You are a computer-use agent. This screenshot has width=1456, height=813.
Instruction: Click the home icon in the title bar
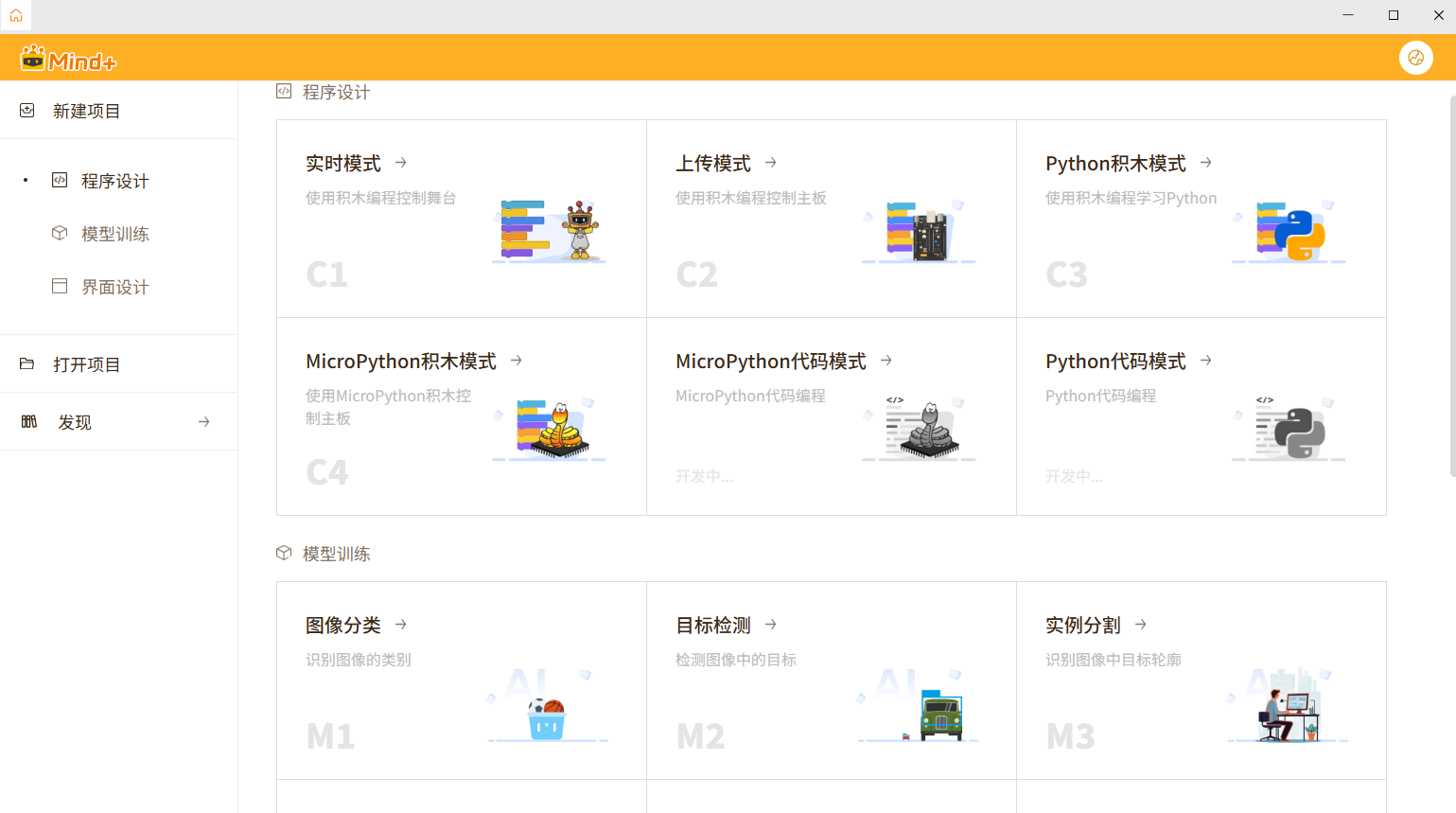point(16,15)
